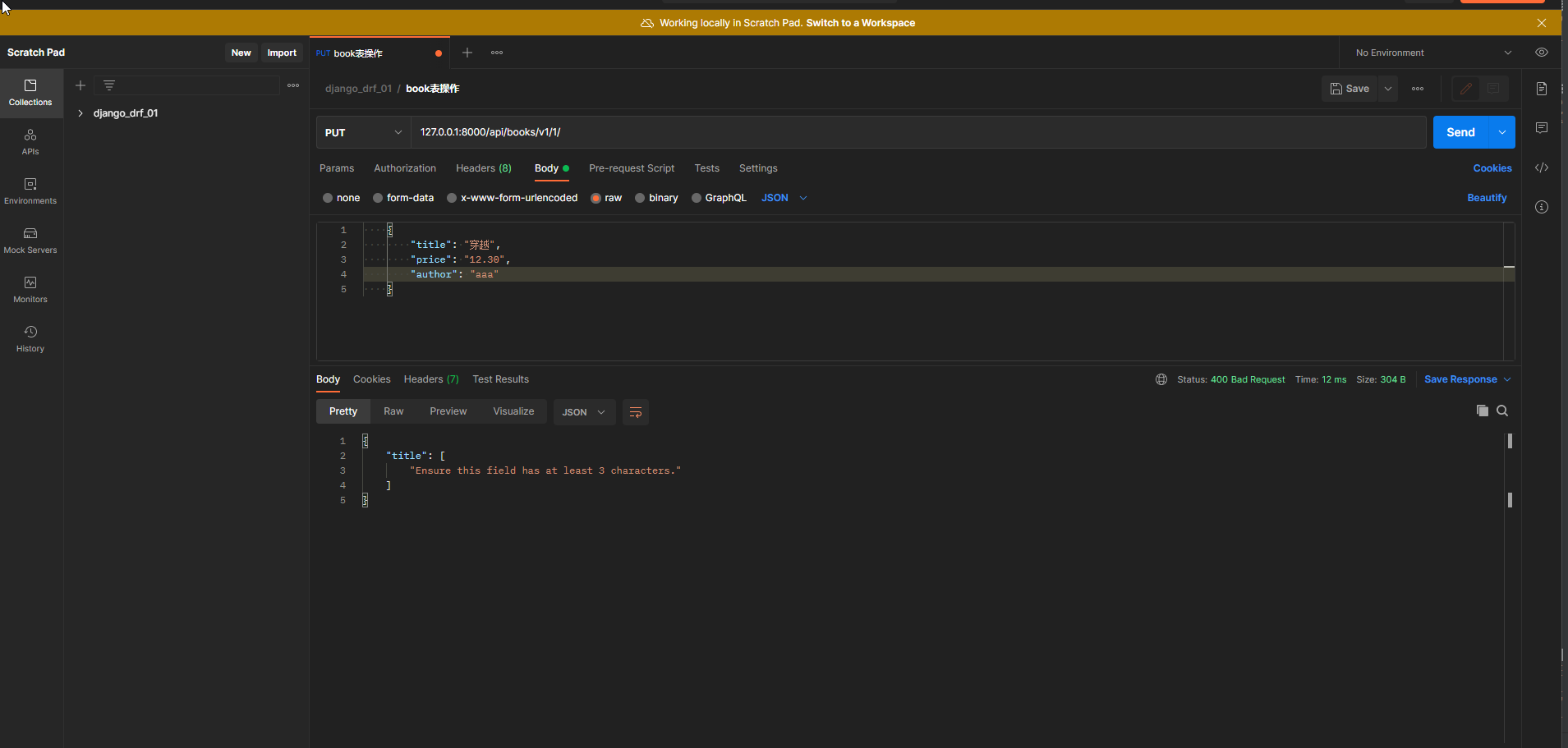
Task: Show response in Preview view
Action: coord(448,411)
